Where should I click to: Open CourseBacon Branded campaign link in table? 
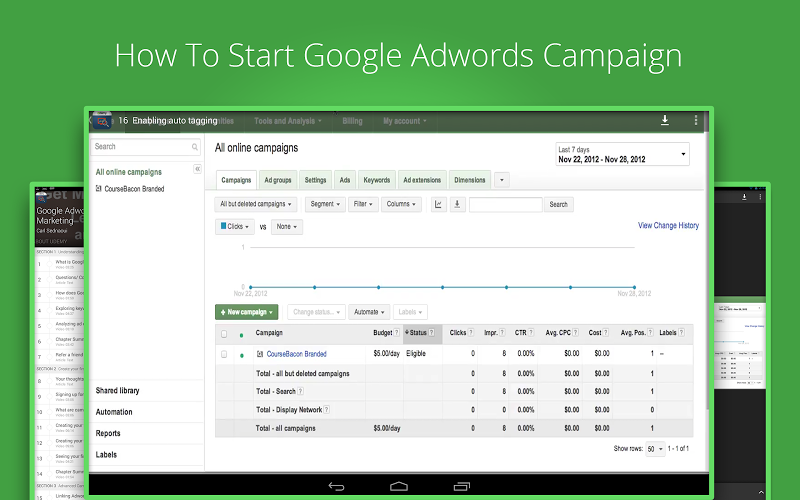pos(296,354)
